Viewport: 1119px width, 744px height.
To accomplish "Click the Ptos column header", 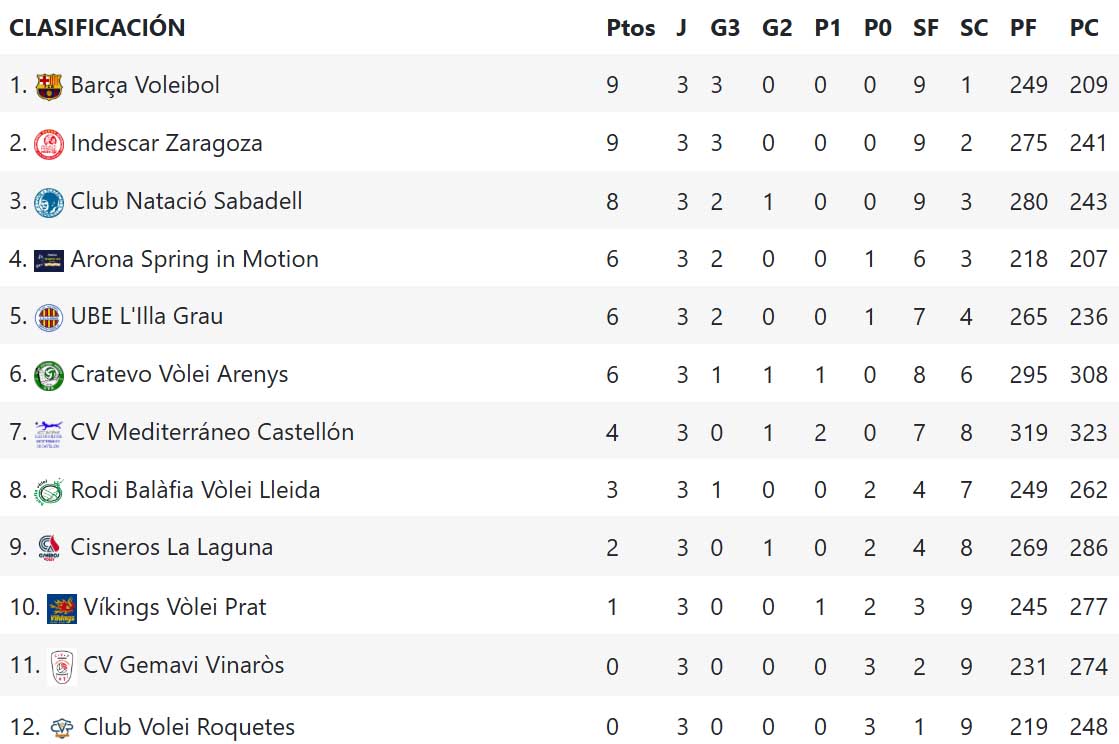I will pos(630,28).
